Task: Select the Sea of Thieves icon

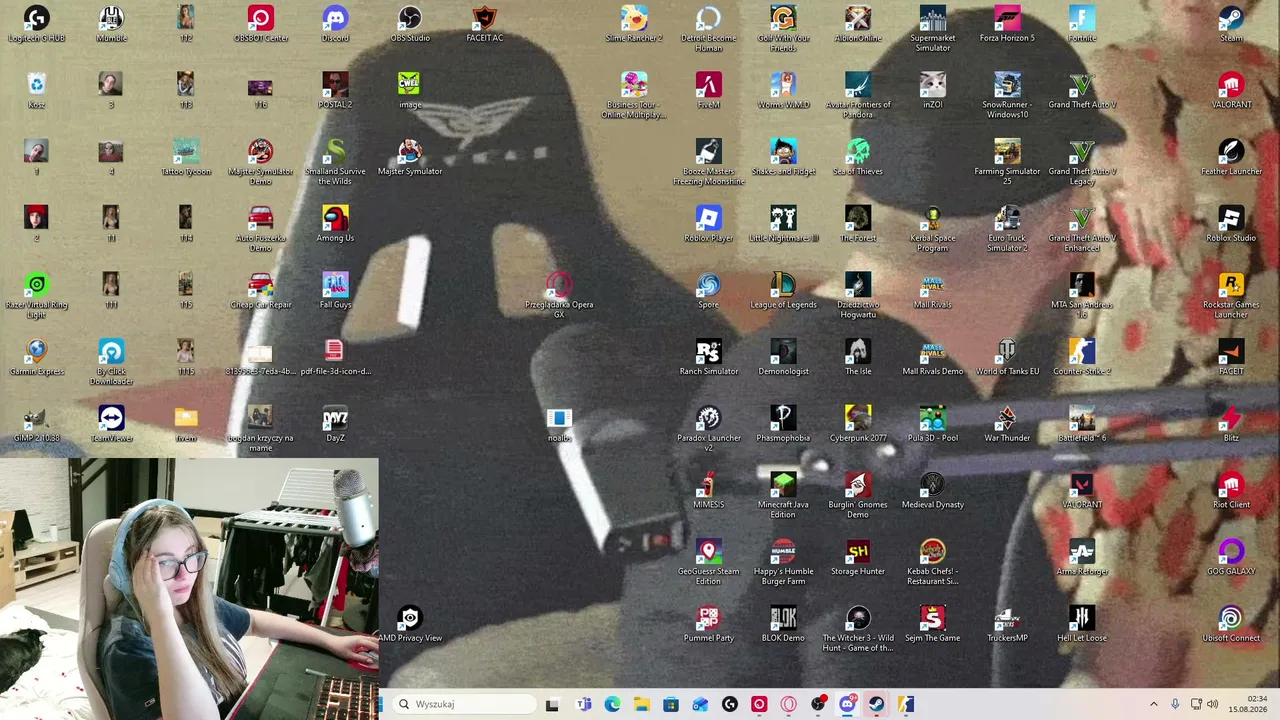Action: tap(857, 158)
